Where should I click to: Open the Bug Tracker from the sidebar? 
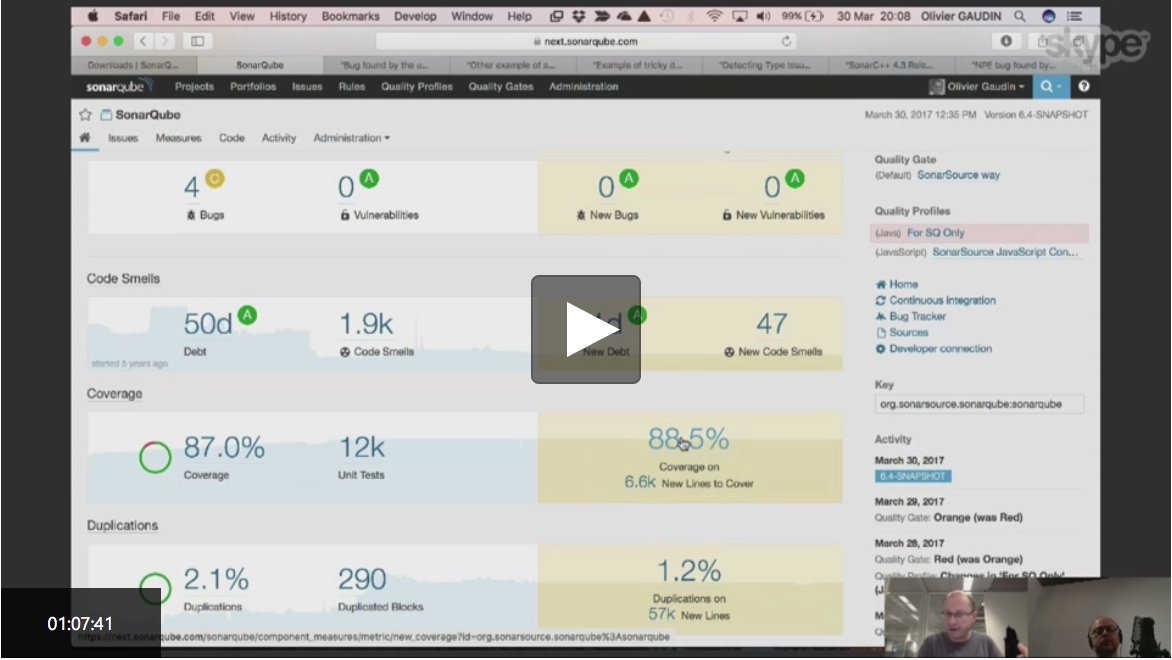[x=880, y=316]
